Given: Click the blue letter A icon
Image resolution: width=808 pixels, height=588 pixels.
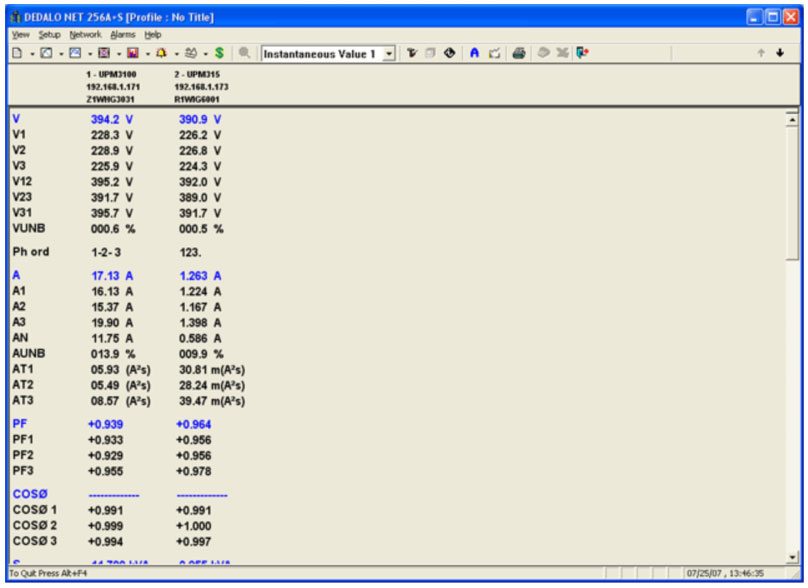Looking at the screenshot, I should click(x=474, y=54).
